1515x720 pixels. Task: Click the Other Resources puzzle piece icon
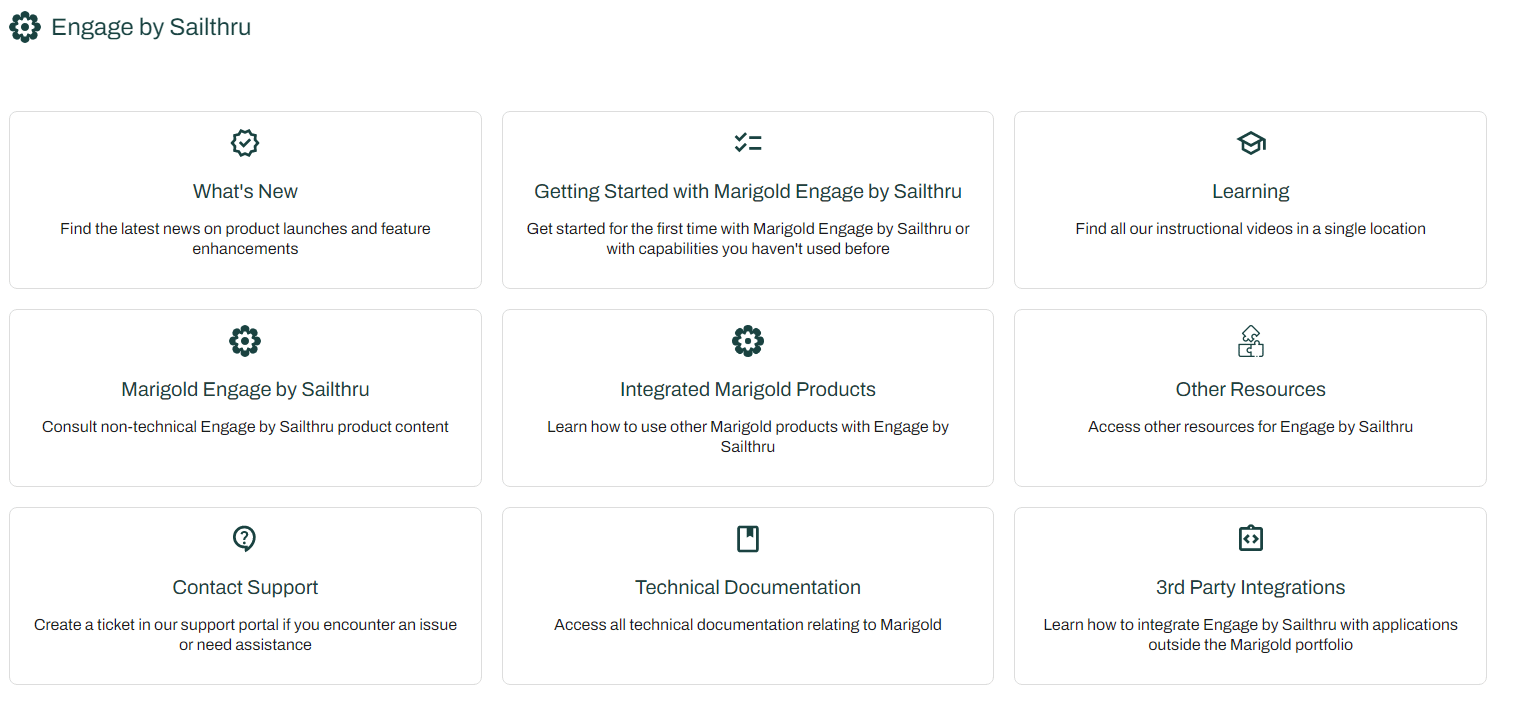point(1250,340)
